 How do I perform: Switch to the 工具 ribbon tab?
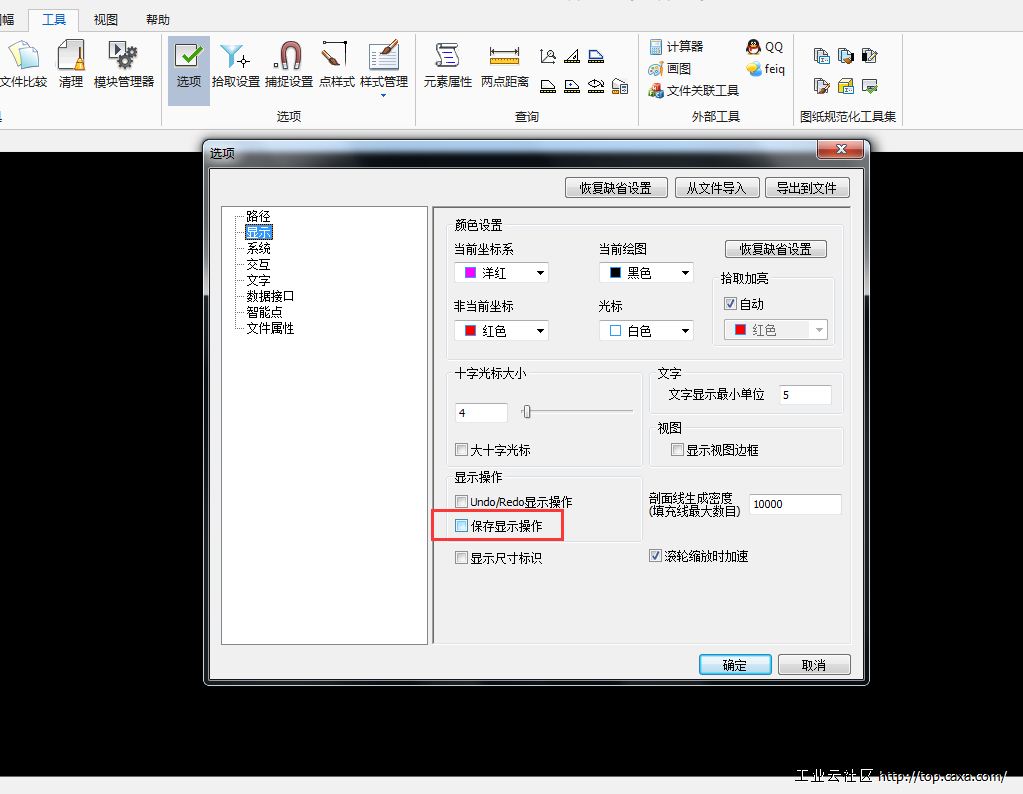(53, 20)
